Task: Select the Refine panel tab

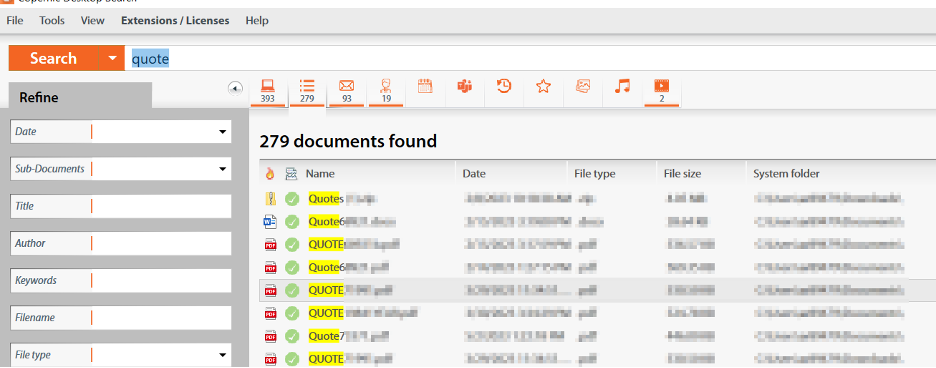Action: click(x=81, y=97)
